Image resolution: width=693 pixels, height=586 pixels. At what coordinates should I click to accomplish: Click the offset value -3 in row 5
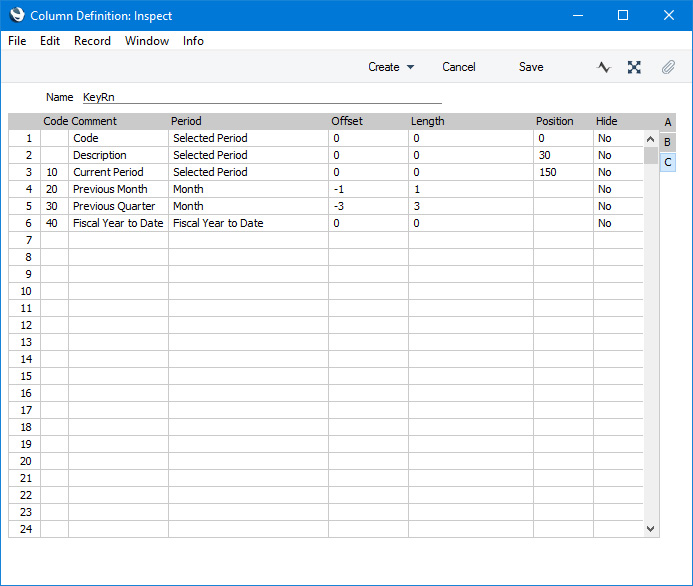tap(369, 206)
